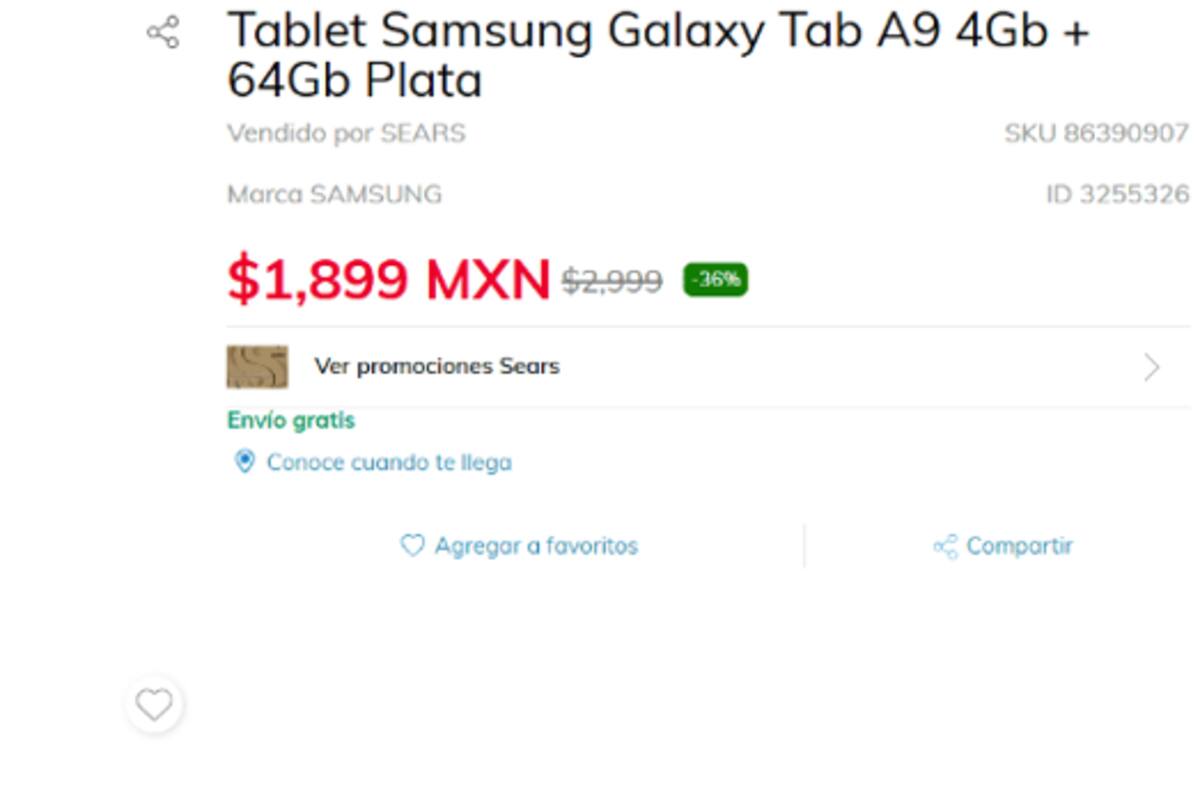Viewport: 1200px width, 800px height.
Task: Click the strikethrough original price $2,999
Action: (611, 281)
